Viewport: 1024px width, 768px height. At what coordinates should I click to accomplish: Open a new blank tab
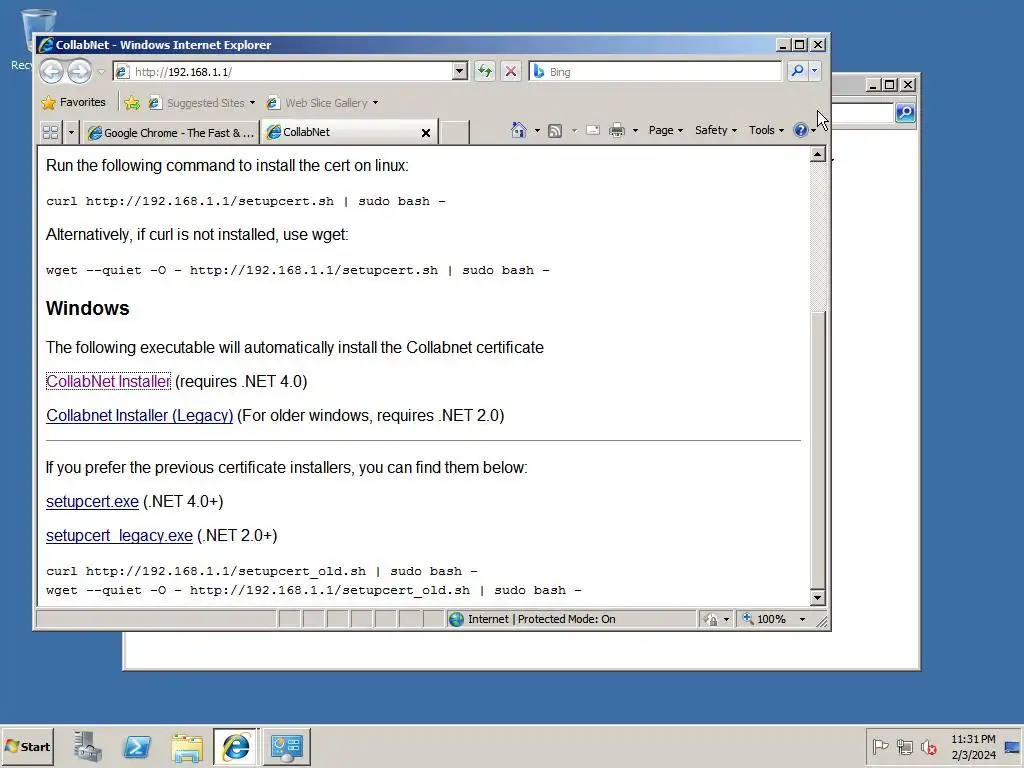coord(454,133)
